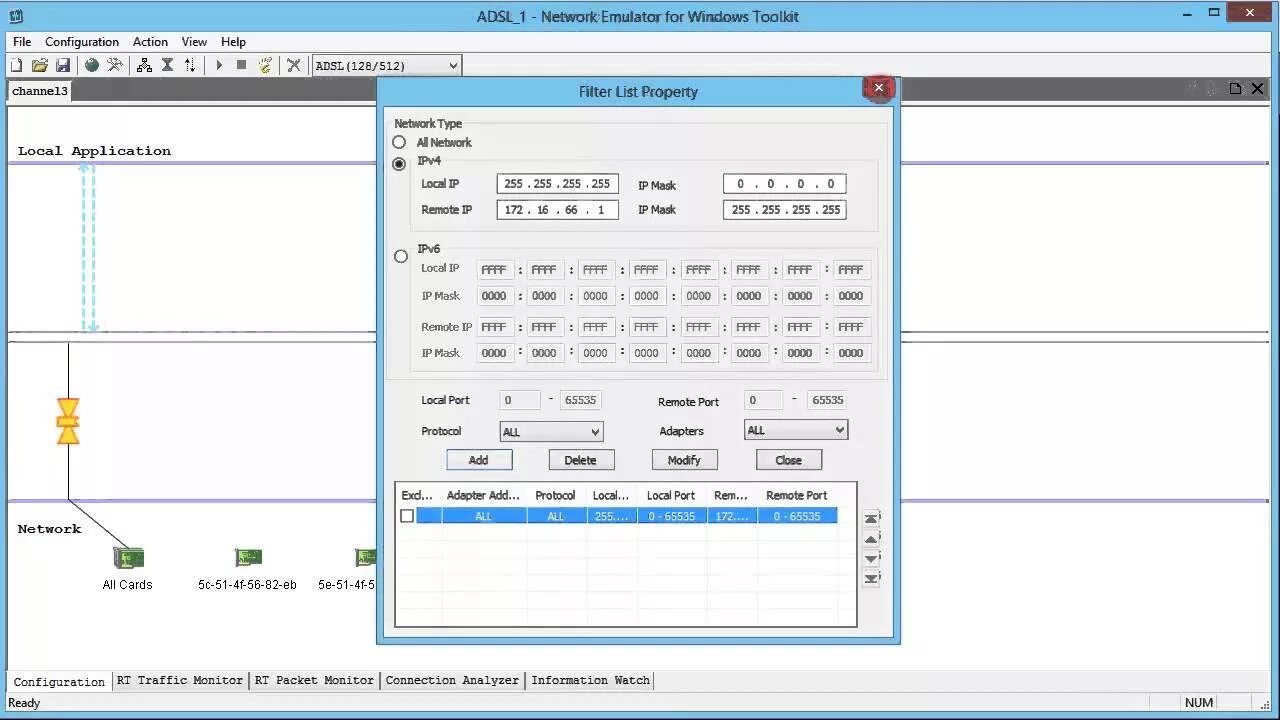Viewport: 1280px width, 720px height.
Task: Move selected filter up one position
Action: coord(872,538)
